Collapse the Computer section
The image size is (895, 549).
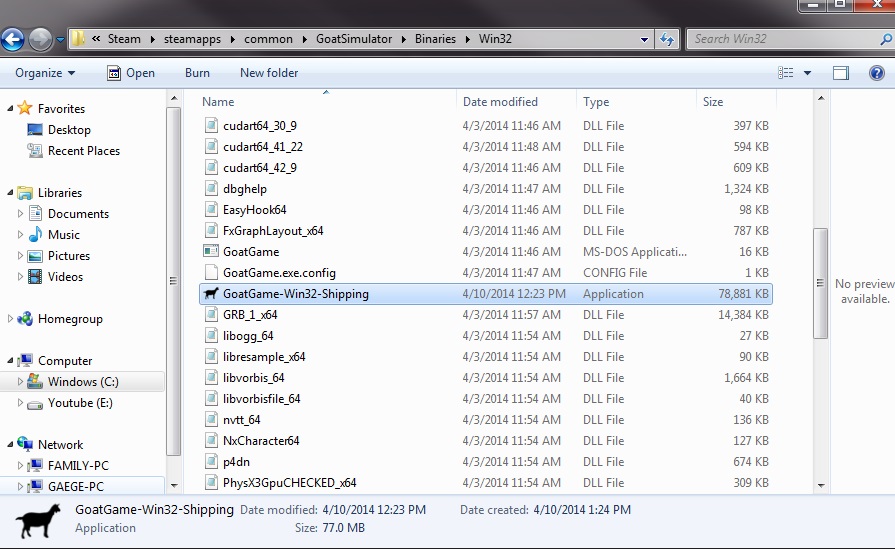tap(10, 361)
